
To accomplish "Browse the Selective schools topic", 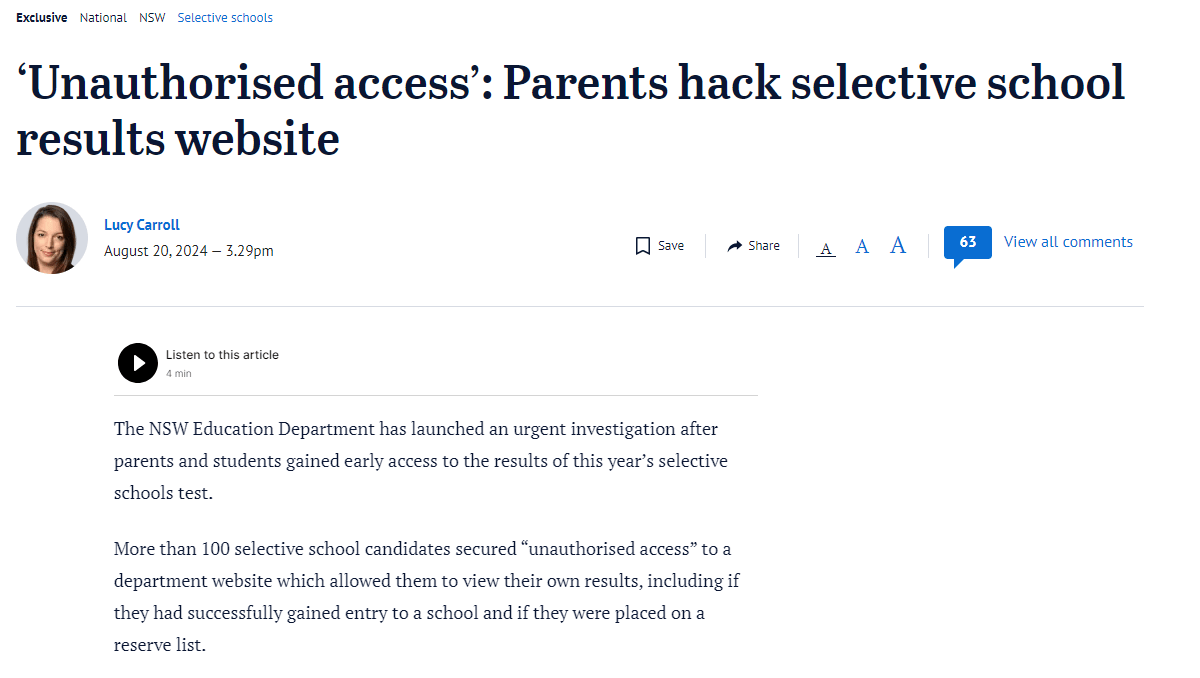I will pyautogui.click(x=225, y=17).
